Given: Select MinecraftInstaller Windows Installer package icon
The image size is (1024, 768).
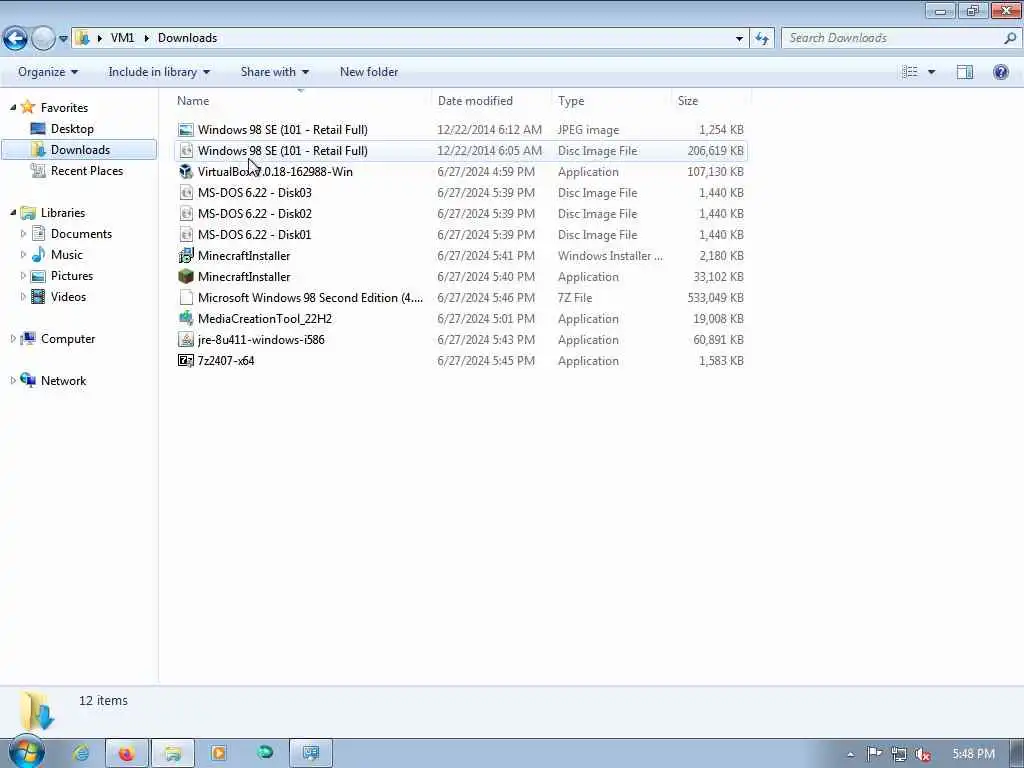Looking at the screenshot, I should (x=186, y=255).
